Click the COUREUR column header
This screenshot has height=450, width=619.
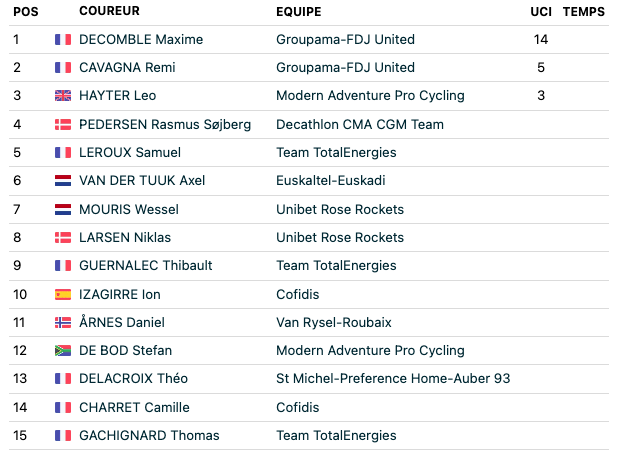pos(109,11)
